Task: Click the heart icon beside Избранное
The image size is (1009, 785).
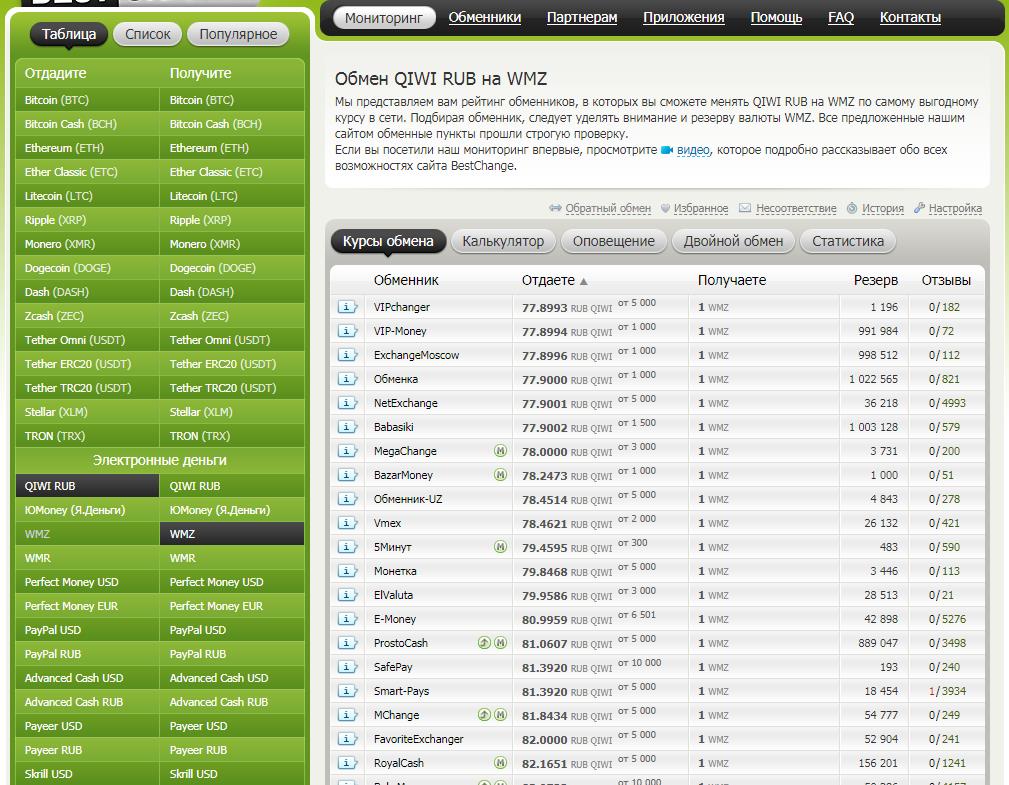Action: point(665,208)
